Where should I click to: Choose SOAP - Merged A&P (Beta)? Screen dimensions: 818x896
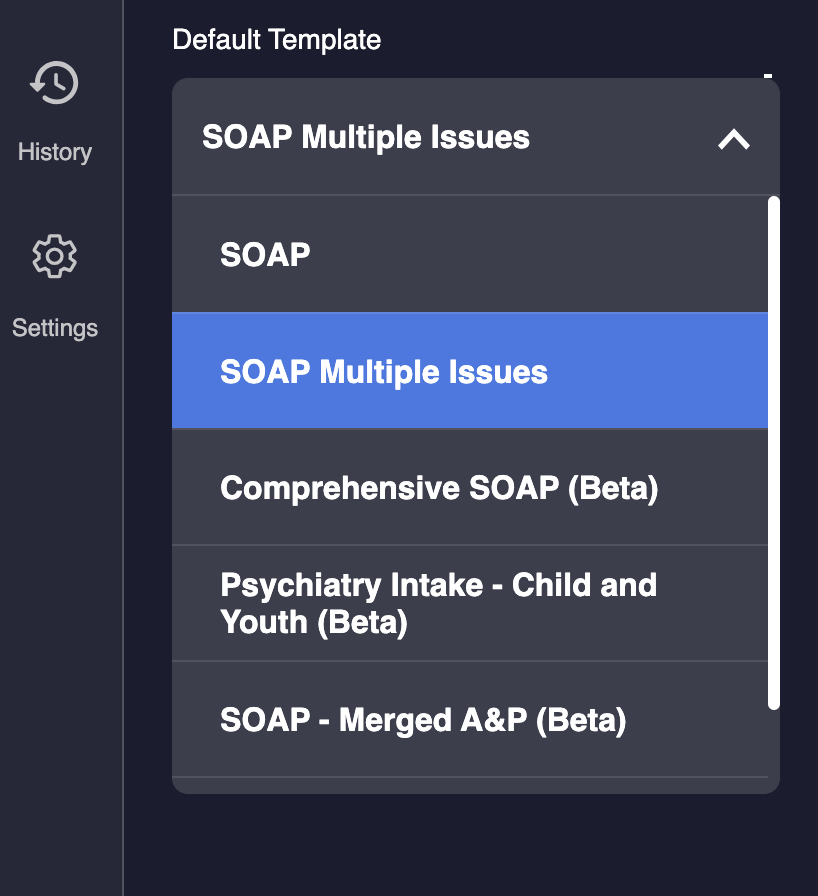click(x=423, y=720)
